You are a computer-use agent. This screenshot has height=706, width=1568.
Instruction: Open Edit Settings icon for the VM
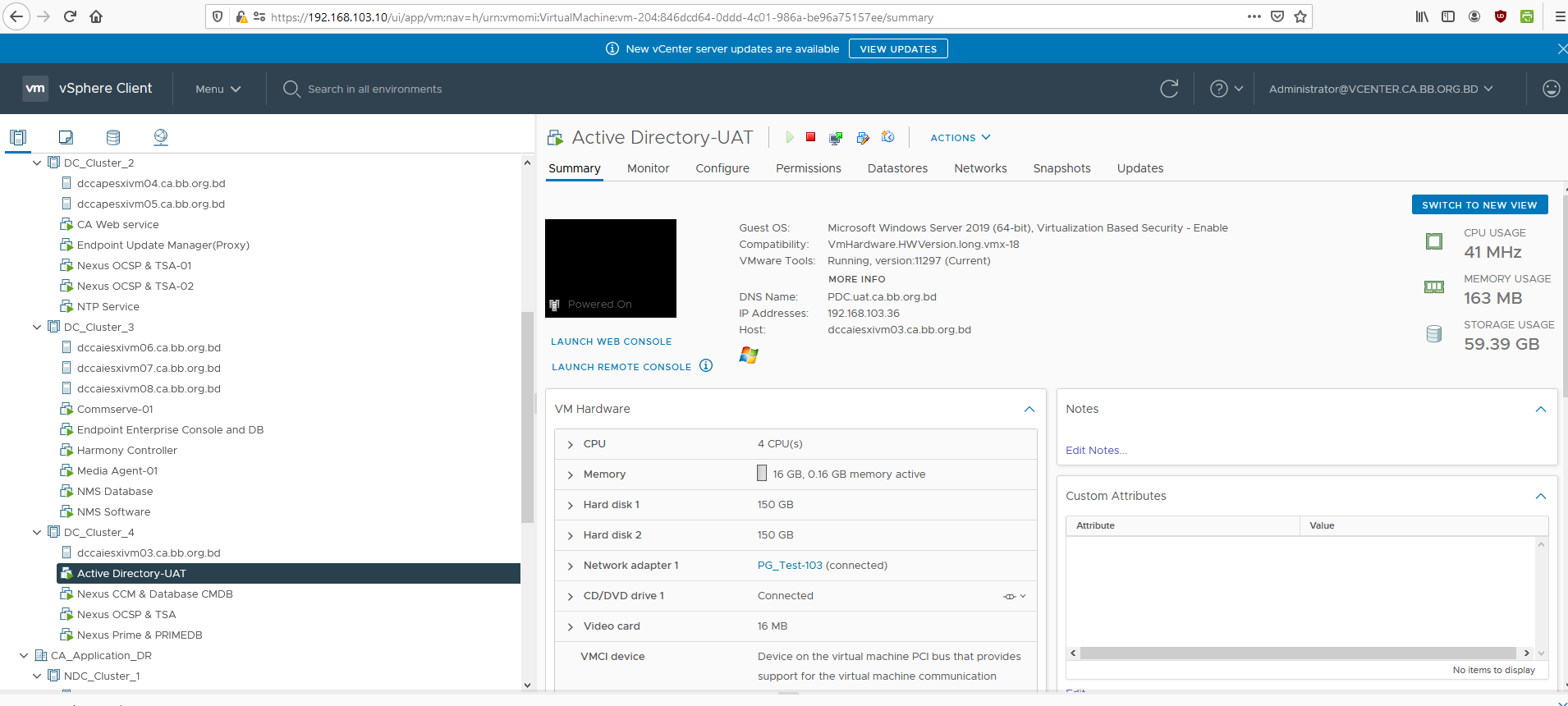coord(863,138)
